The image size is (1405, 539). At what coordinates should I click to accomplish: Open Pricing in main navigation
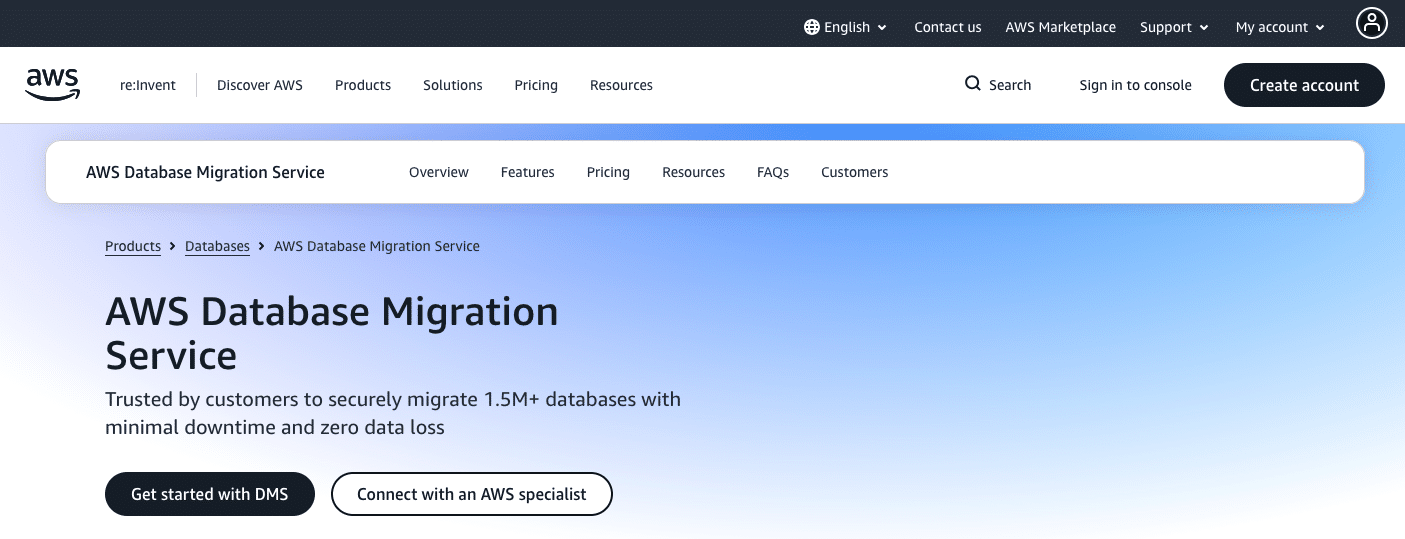coord(536,85)
